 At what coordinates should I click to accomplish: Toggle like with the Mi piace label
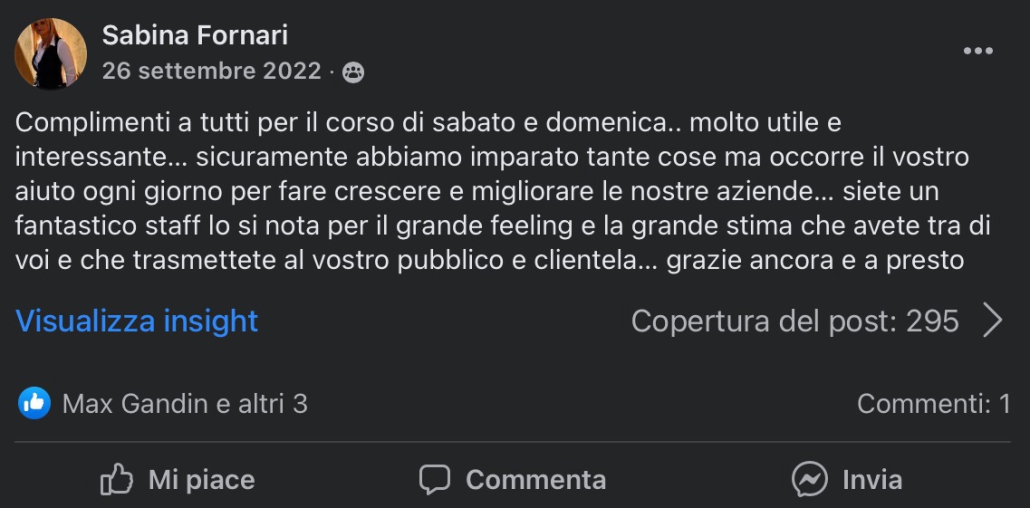click(x=201, y=480)
